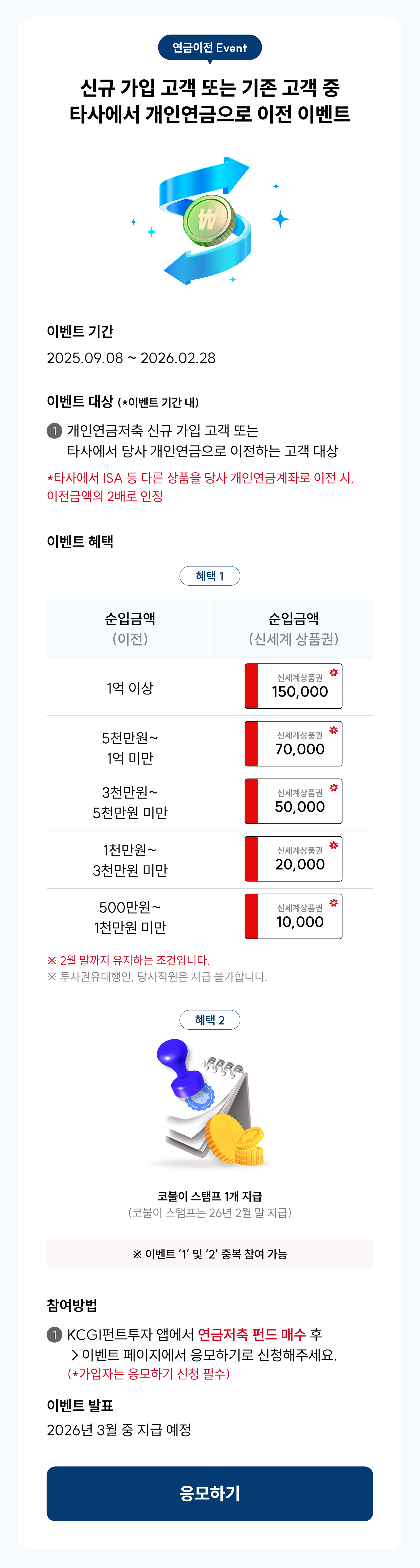Click the 20,000 신세계상품권 voucher
Screen dimensions: 420x1568
(293, 859)
